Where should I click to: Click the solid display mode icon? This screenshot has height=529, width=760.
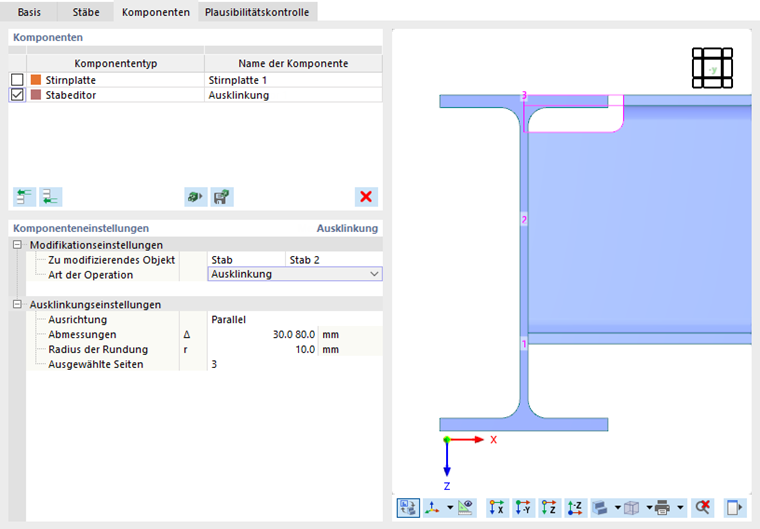pos(601,508)
